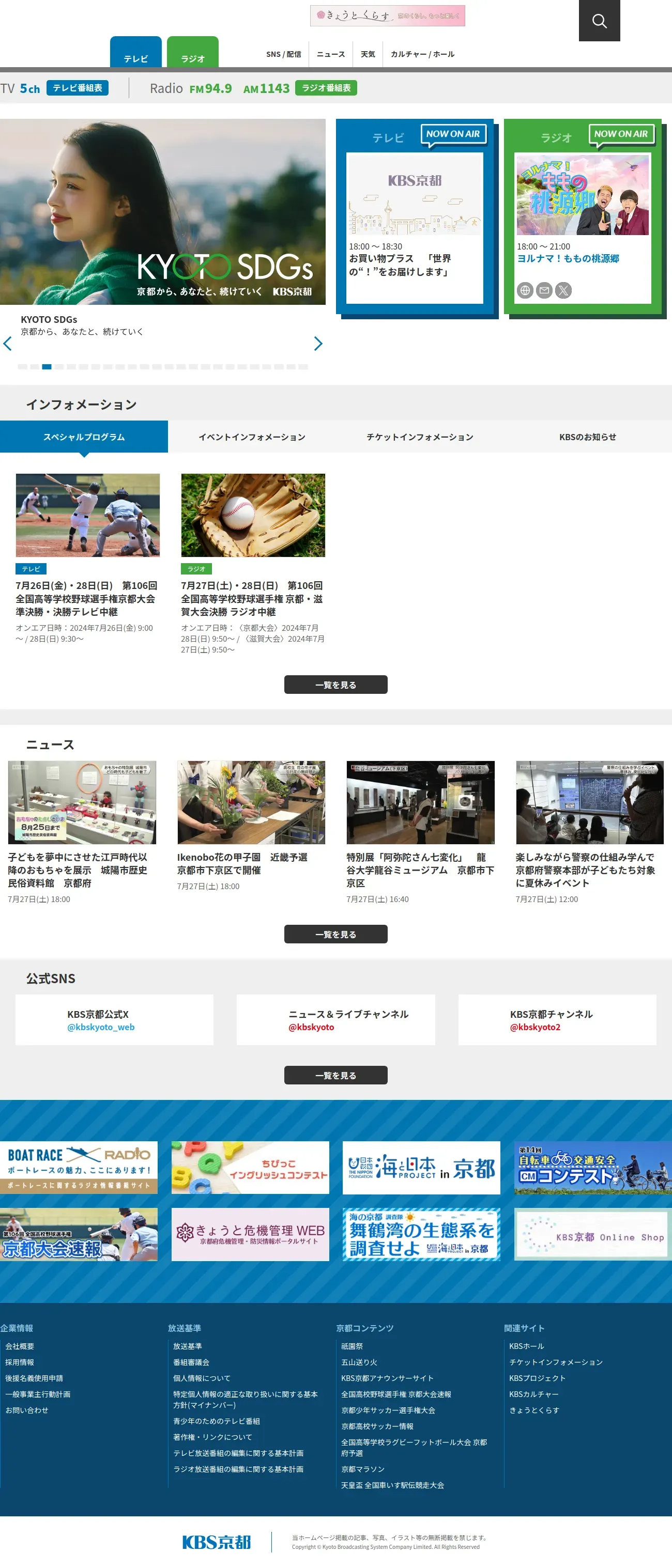
Task: Open 著作権・リンクについて footer link
Action: pyautogui.click(x=212, y=1437)
